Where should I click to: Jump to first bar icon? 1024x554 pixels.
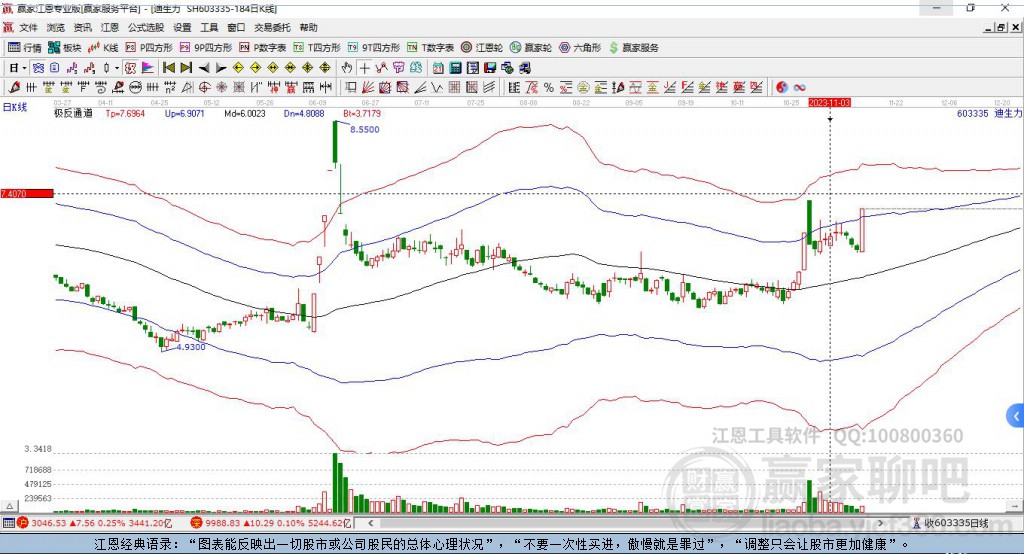tap(168, 68)
